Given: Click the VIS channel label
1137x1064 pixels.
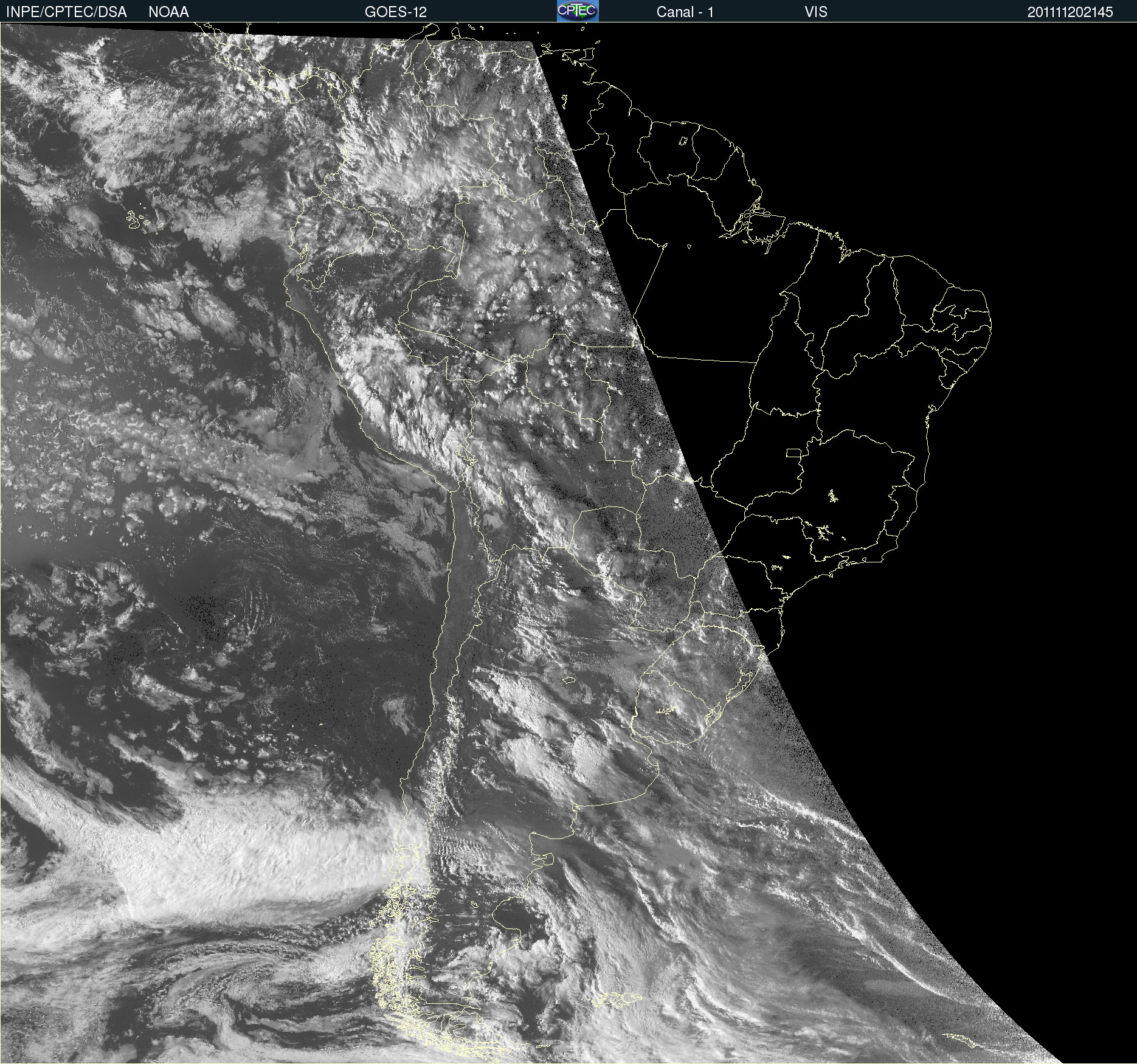Looking at the screenshot, I should (815, 12).
